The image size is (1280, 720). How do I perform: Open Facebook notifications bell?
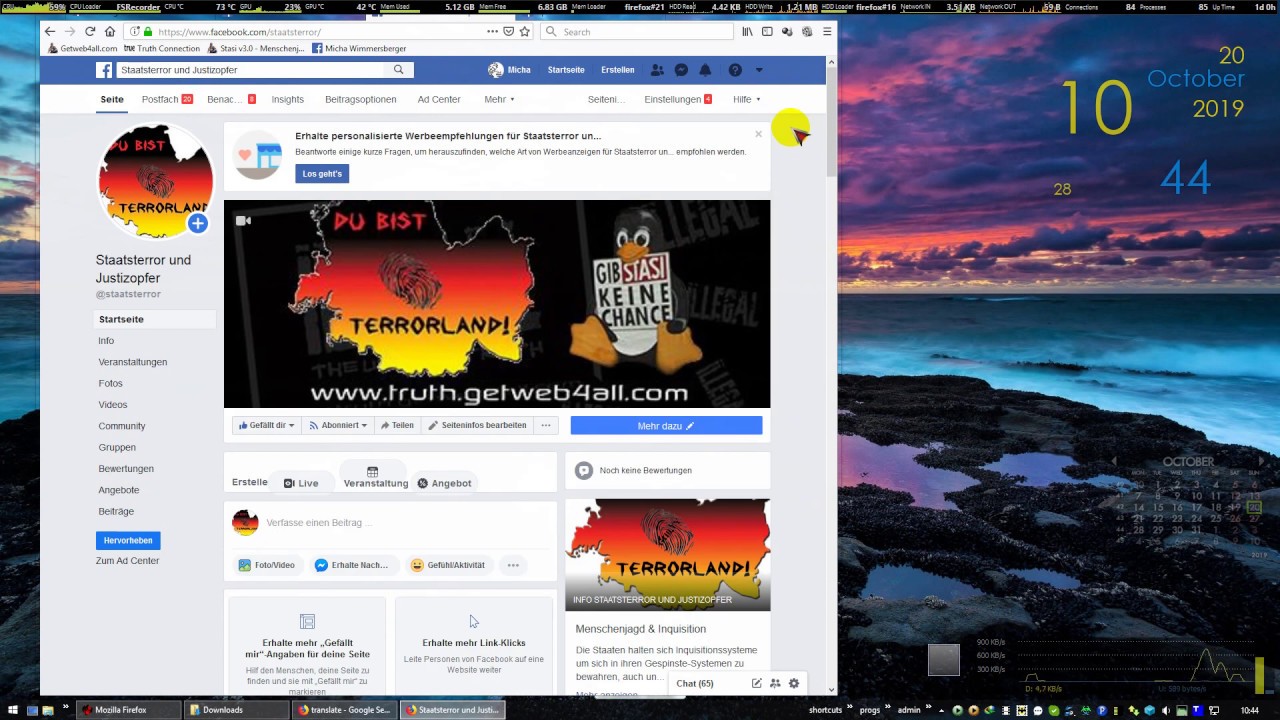[705, 70]
